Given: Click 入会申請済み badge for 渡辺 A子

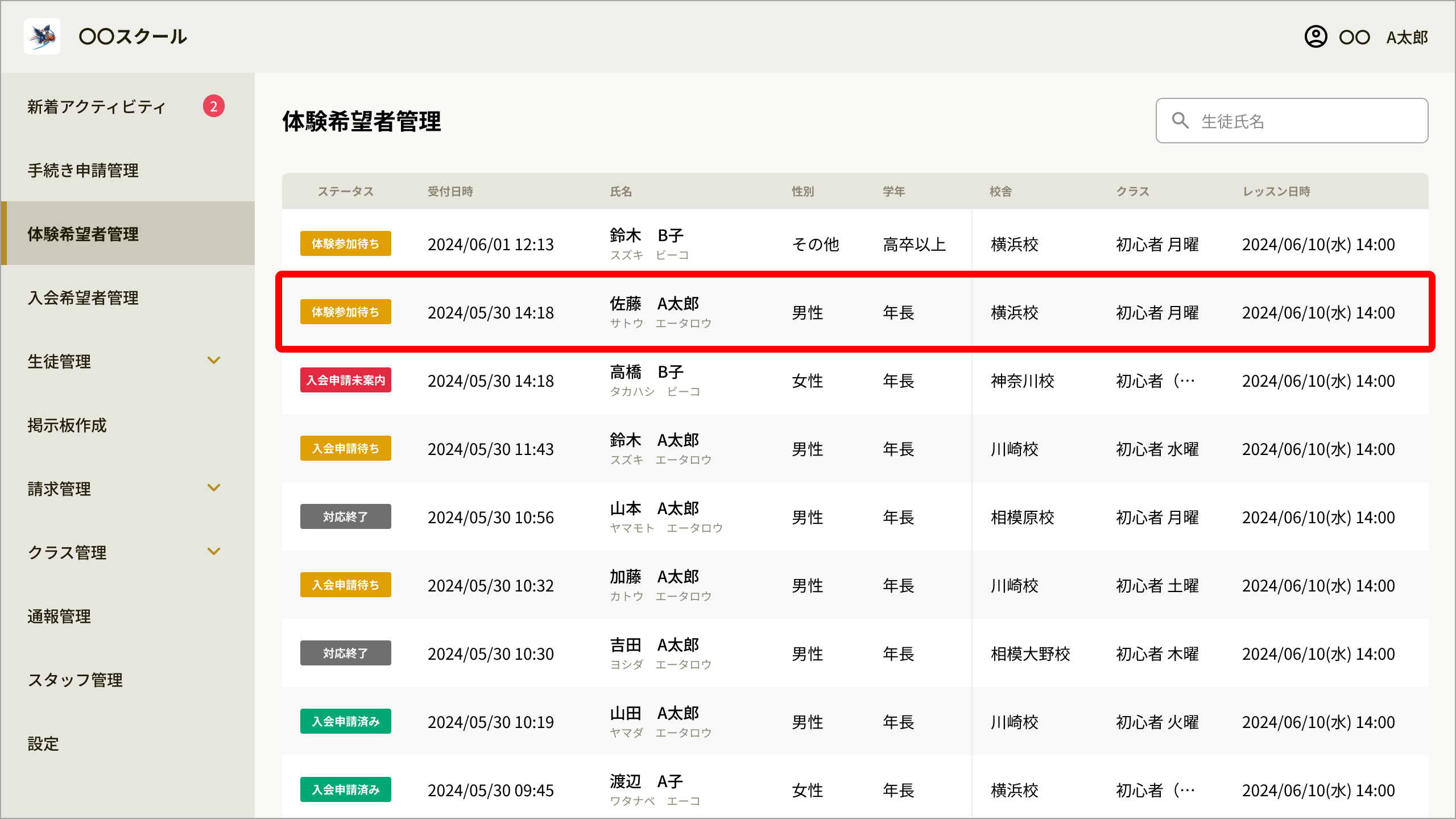Looking at the screenshot, I should point(346,789).
